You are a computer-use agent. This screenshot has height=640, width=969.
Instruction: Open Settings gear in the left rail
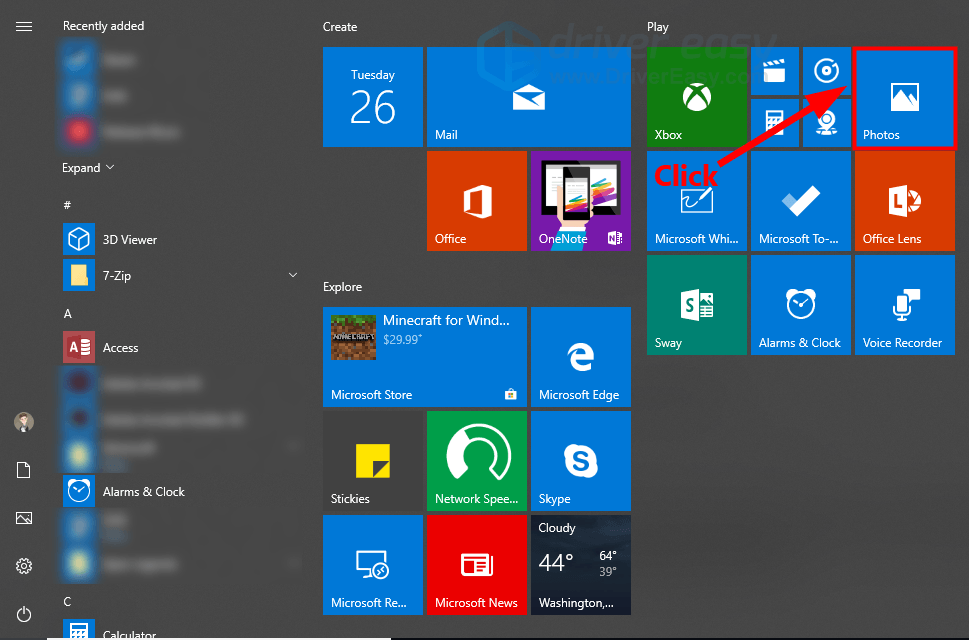coord(23,566)
